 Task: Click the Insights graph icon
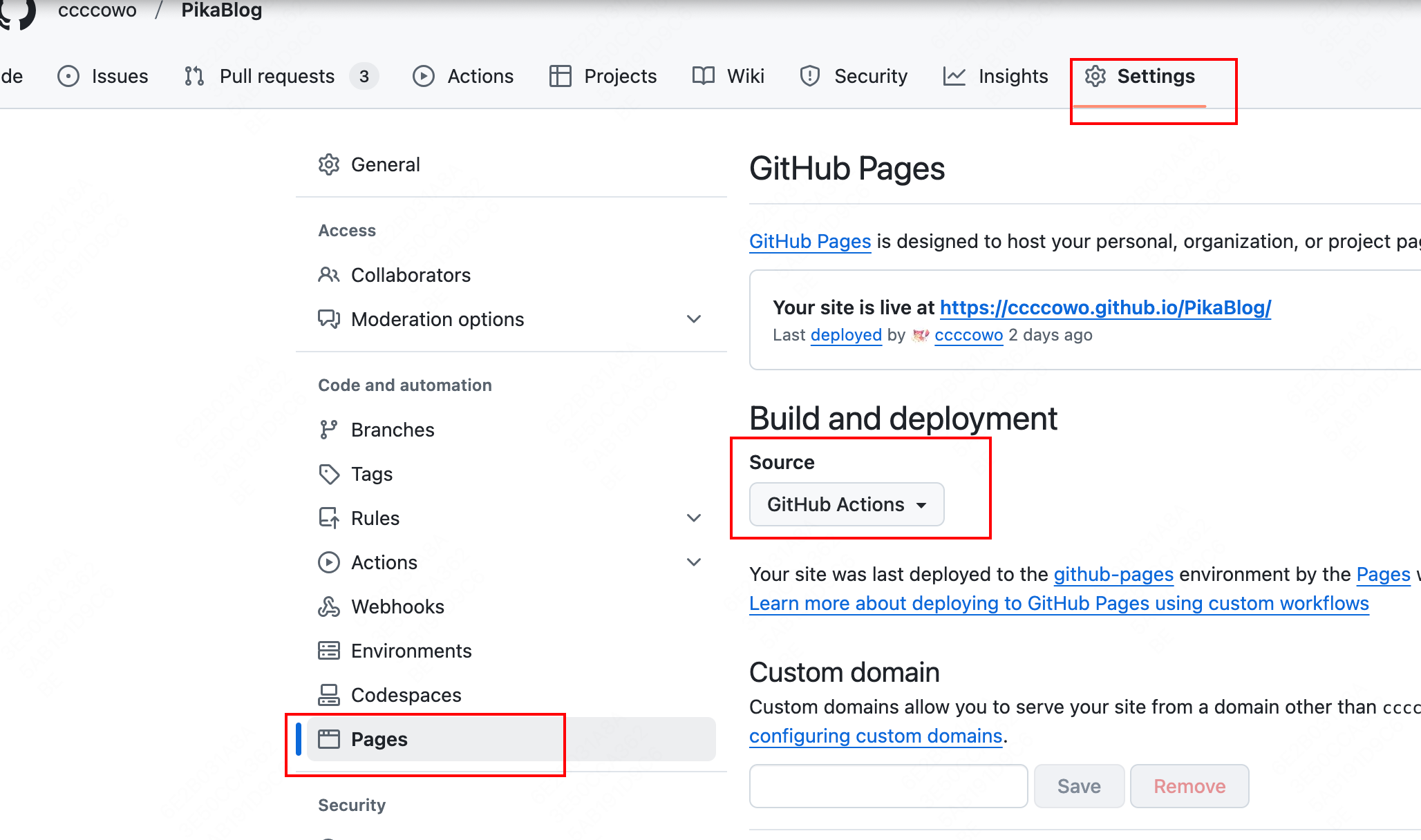point(954,76)
